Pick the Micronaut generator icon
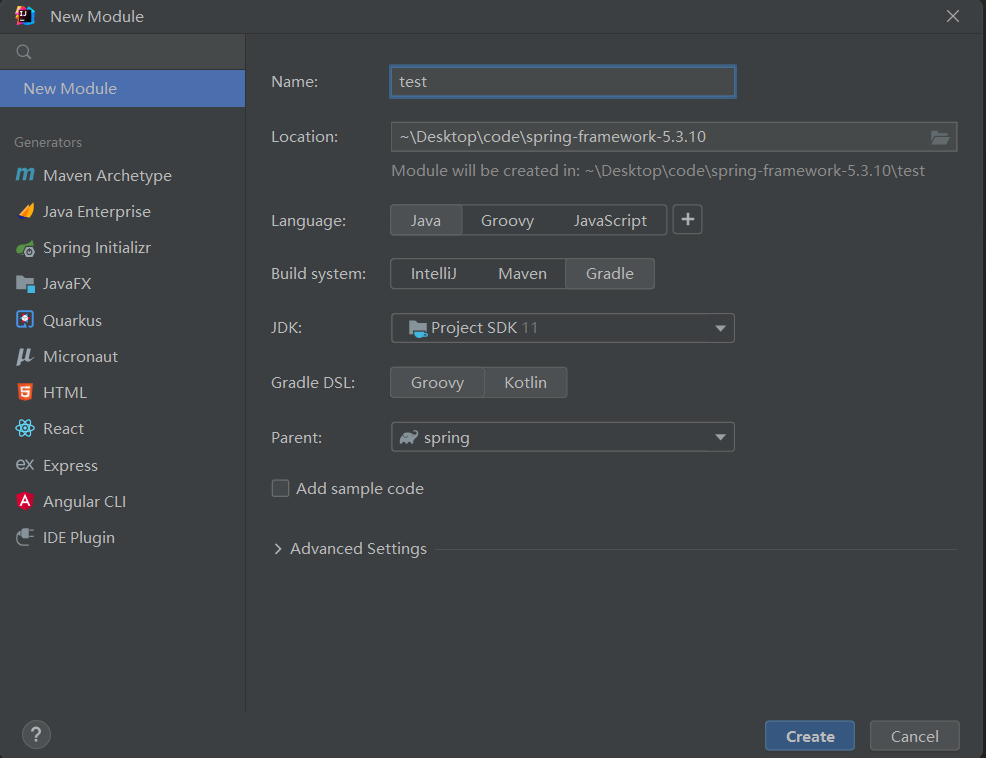The width and height of the screenshot is (986, 758). (x=25, y=356)
